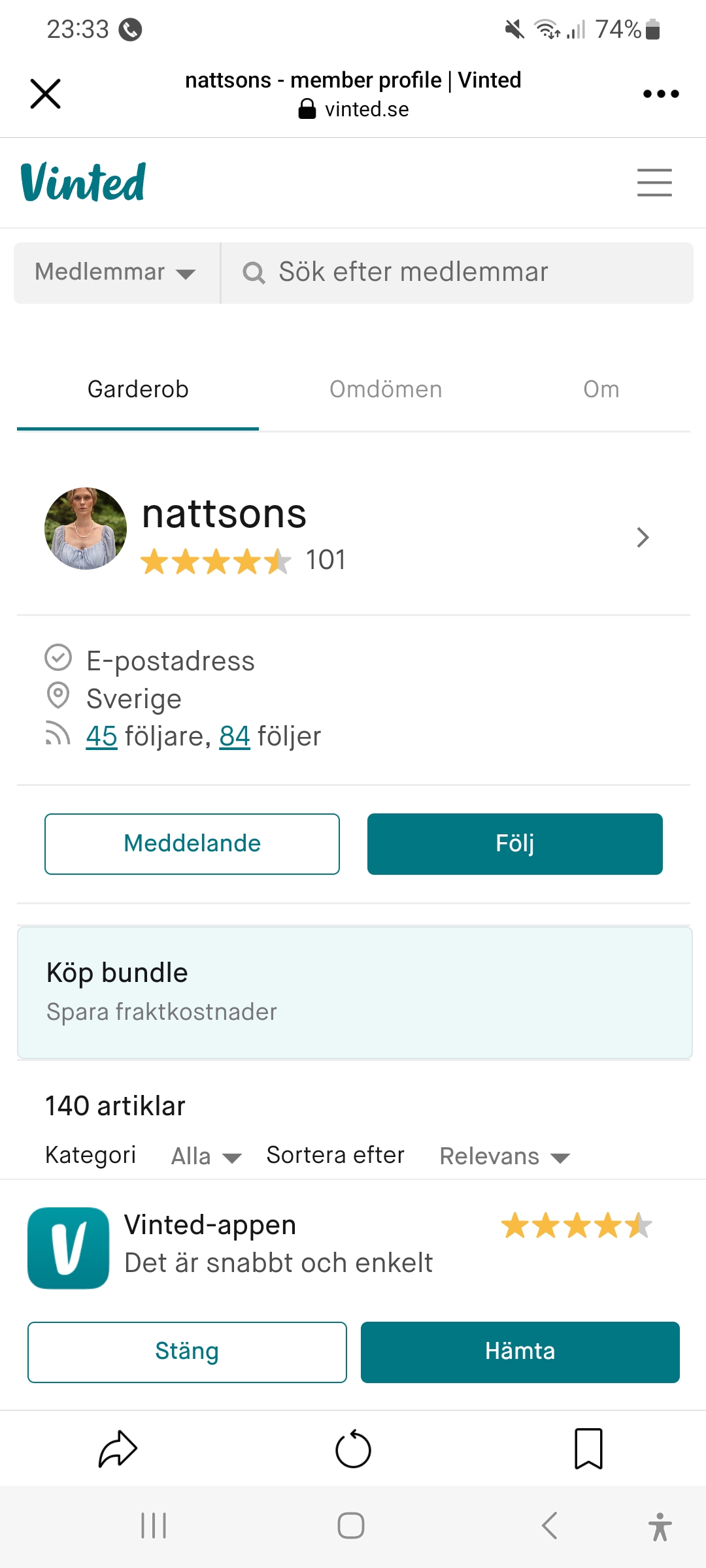Open the hamburger menu icon
Image resolution: width=706 pixels, height=1568 pixels.
[x=654, y=182]
